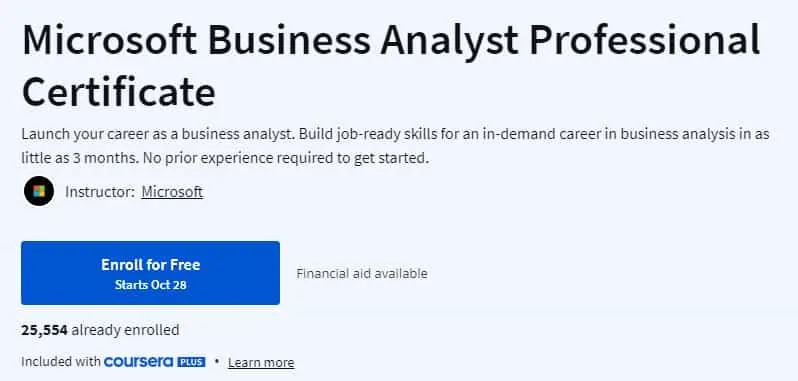This screenshot has height=381, width=798.
Task: Open the Microsoft instructor link
Action: pos(172,192)
